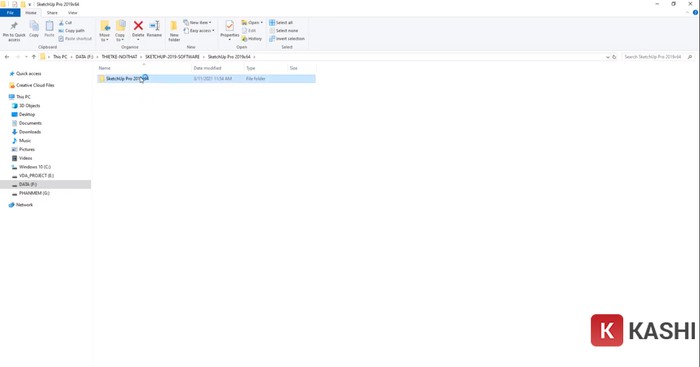This screenshot has height=367, width=700.
Task: Select the SketchUp Pro 2019x64 folder row
Action: (x=206, y=79)
